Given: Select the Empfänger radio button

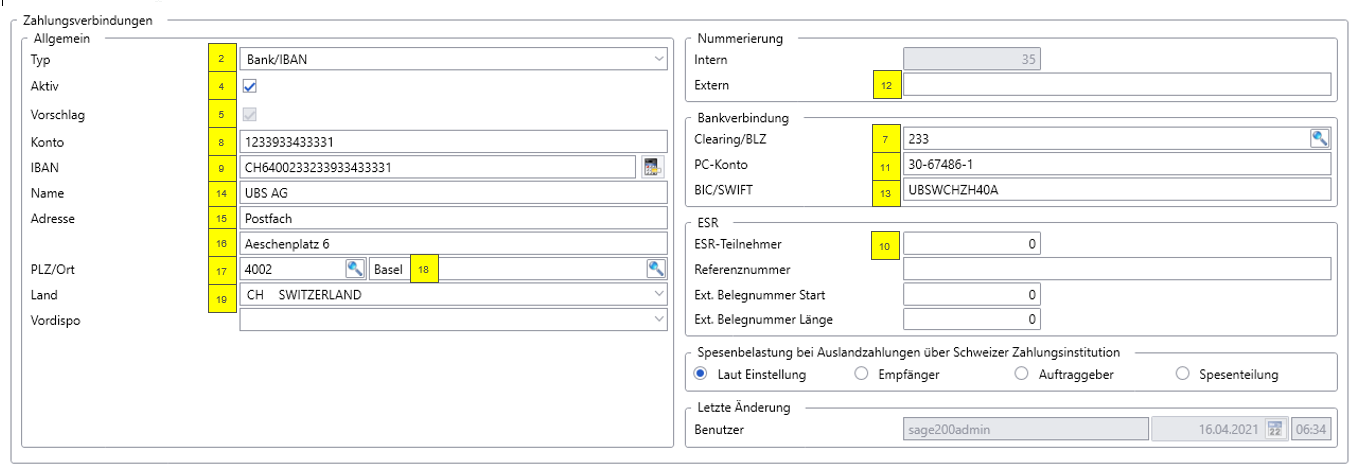Looking at the screenshot, I should pos(862,375).
